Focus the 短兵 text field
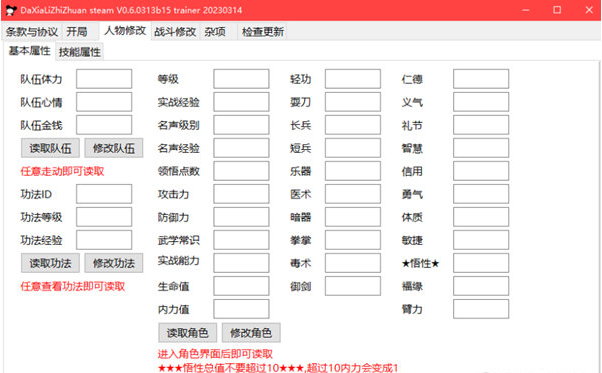This screenshot has width=602, height=373. click(353, 148)
